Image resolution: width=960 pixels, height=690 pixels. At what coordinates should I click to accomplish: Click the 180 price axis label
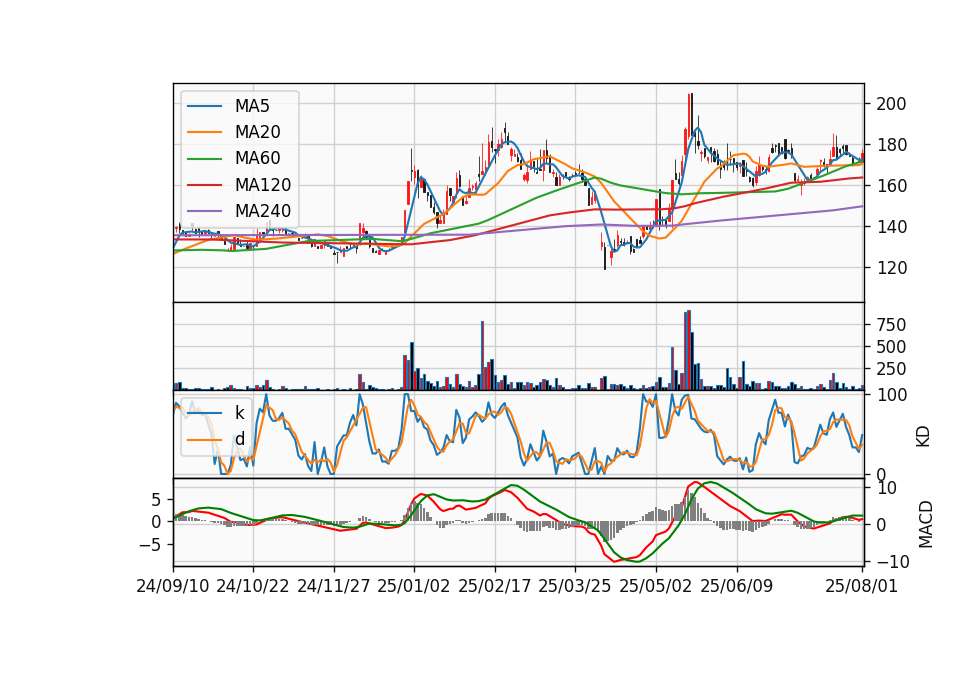891,145
